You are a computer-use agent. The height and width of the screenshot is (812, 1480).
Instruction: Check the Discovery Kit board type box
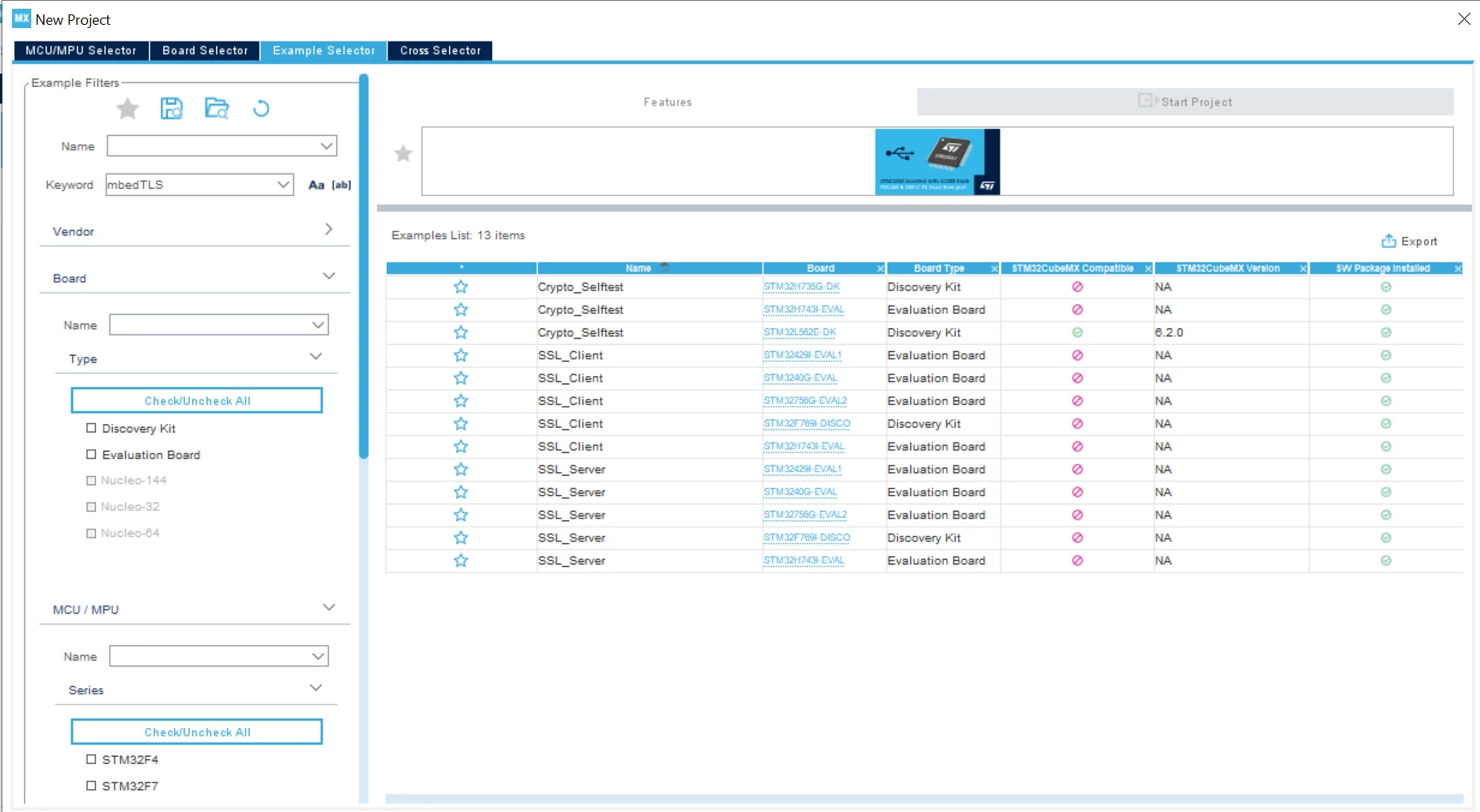coord(91,428)
